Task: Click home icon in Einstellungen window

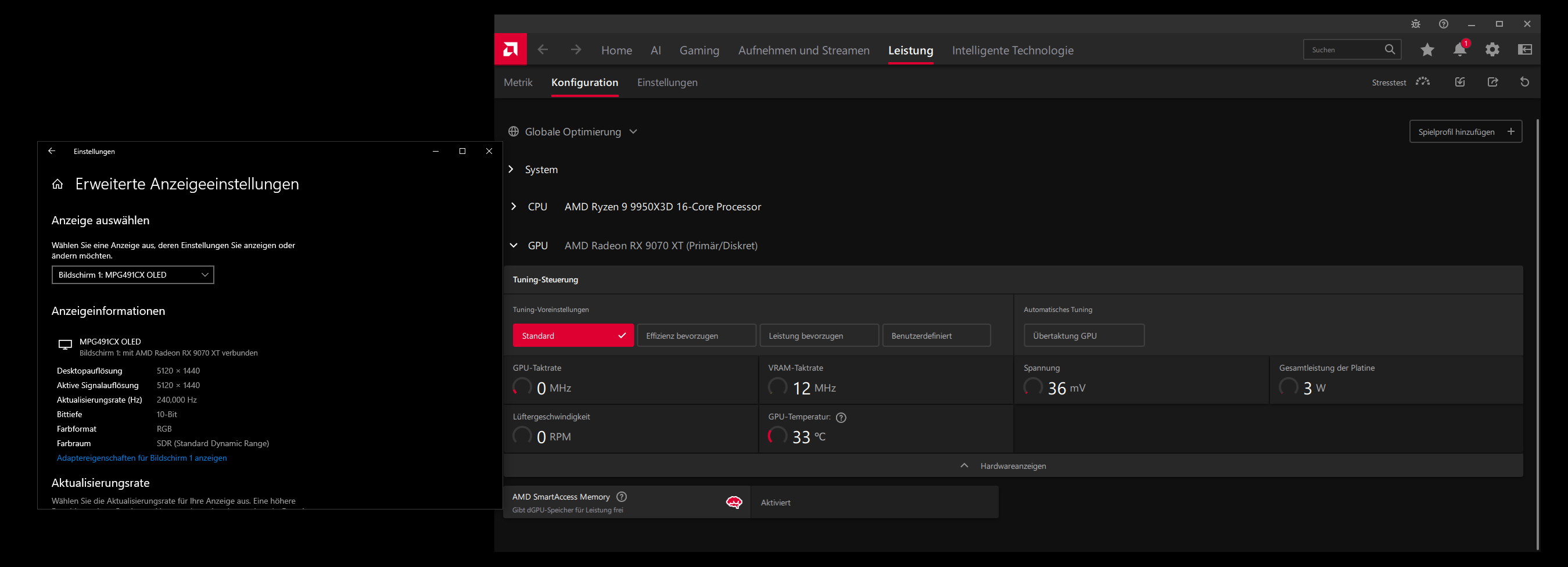Action: tap(58, 184)
